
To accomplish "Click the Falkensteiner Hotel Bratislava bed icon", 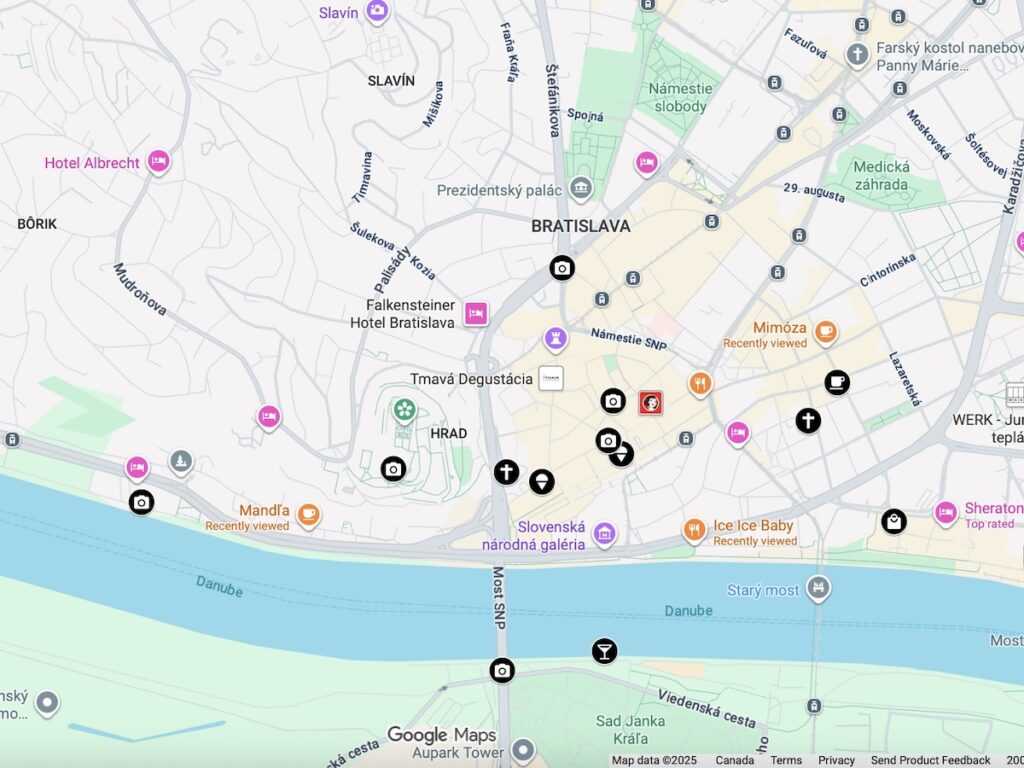I will coord(476,313).
